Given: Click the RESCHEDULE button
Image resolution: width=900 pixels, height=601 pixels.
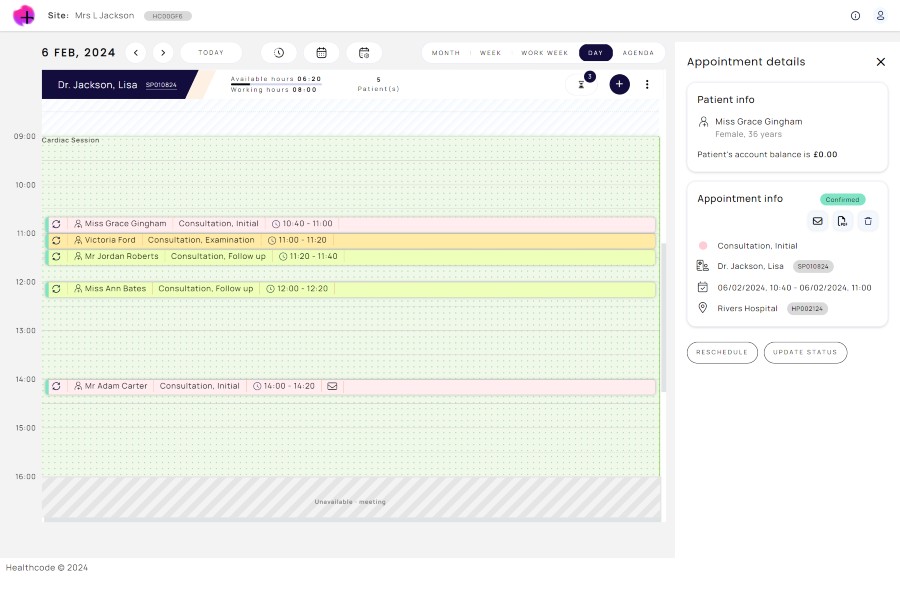Looking at the screenshot, I should [x=722, y=352].
